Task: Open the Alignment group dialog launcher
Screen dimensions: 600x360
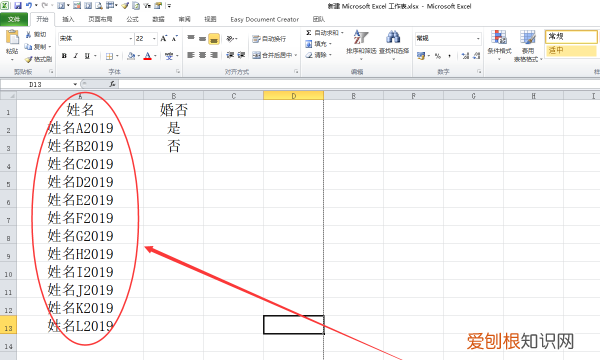Action: (296, 72)
